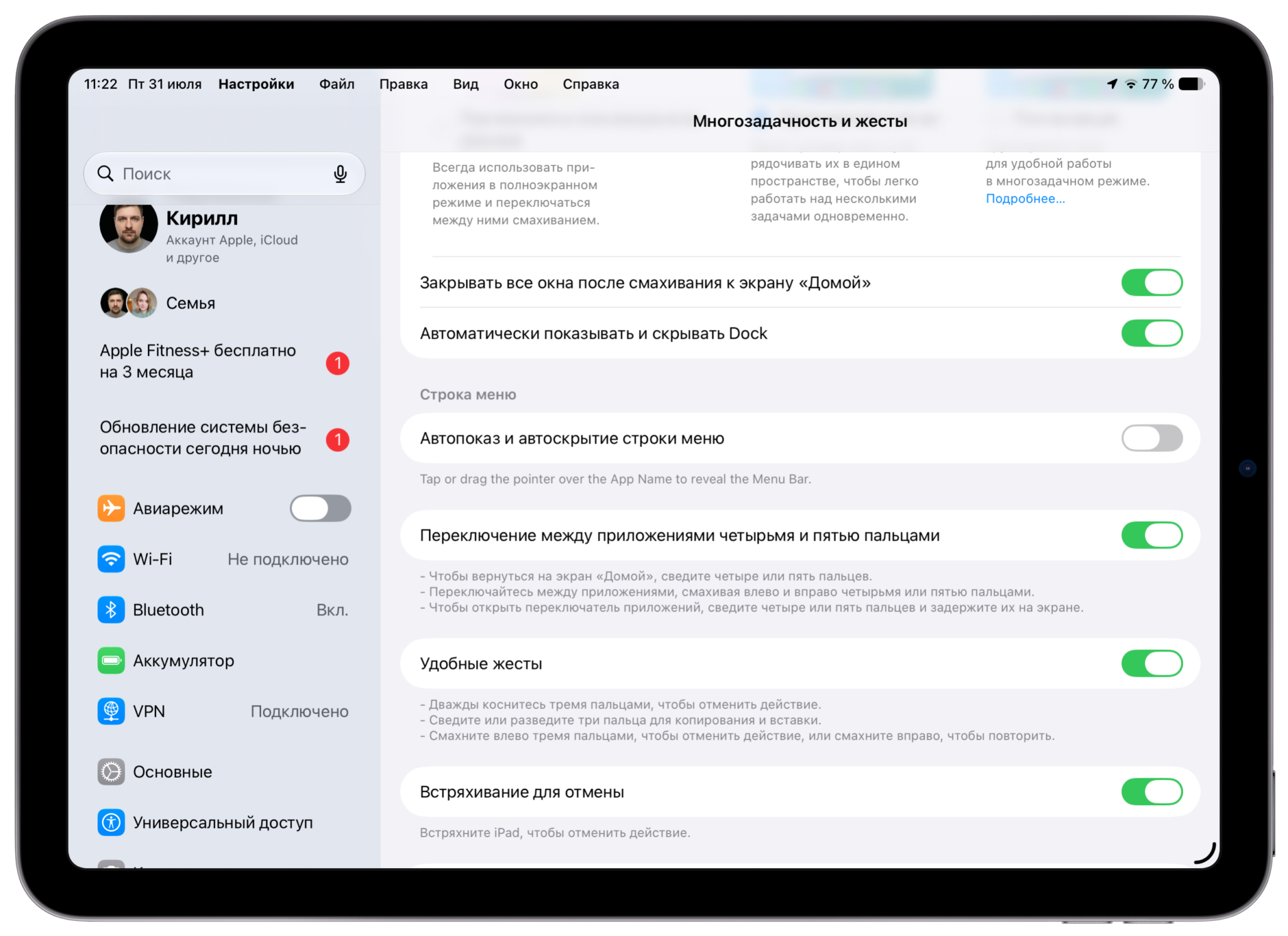Tap date Пт 31 июля

pos(165,84)
